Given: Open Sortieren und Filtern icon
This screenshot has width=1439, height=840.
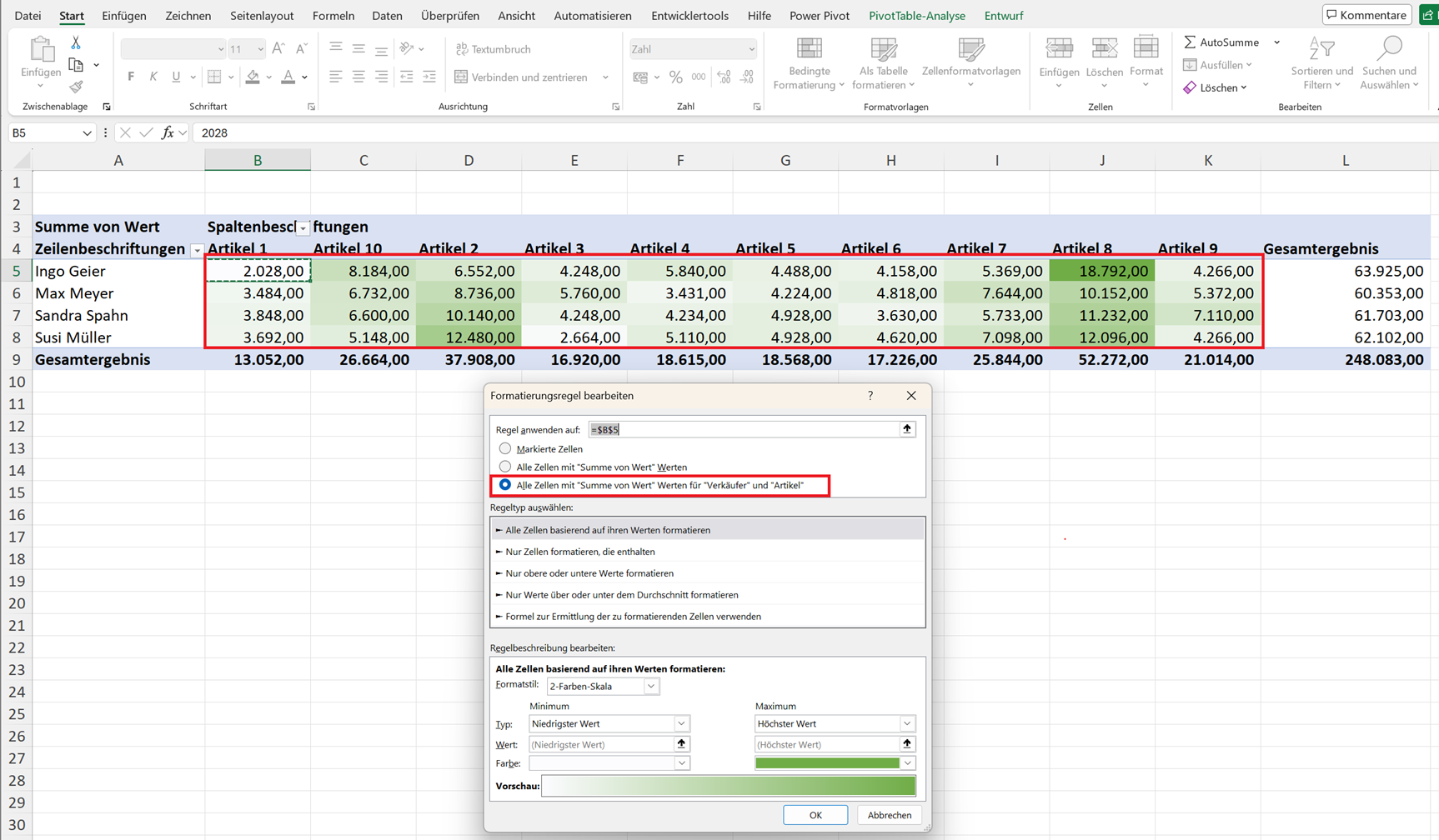Looking at the screenshot, I should click(1321, 49).
